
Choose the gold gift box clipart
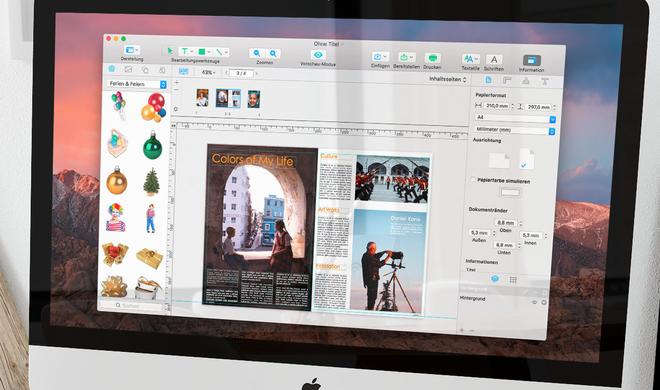[x=149, y=258]
